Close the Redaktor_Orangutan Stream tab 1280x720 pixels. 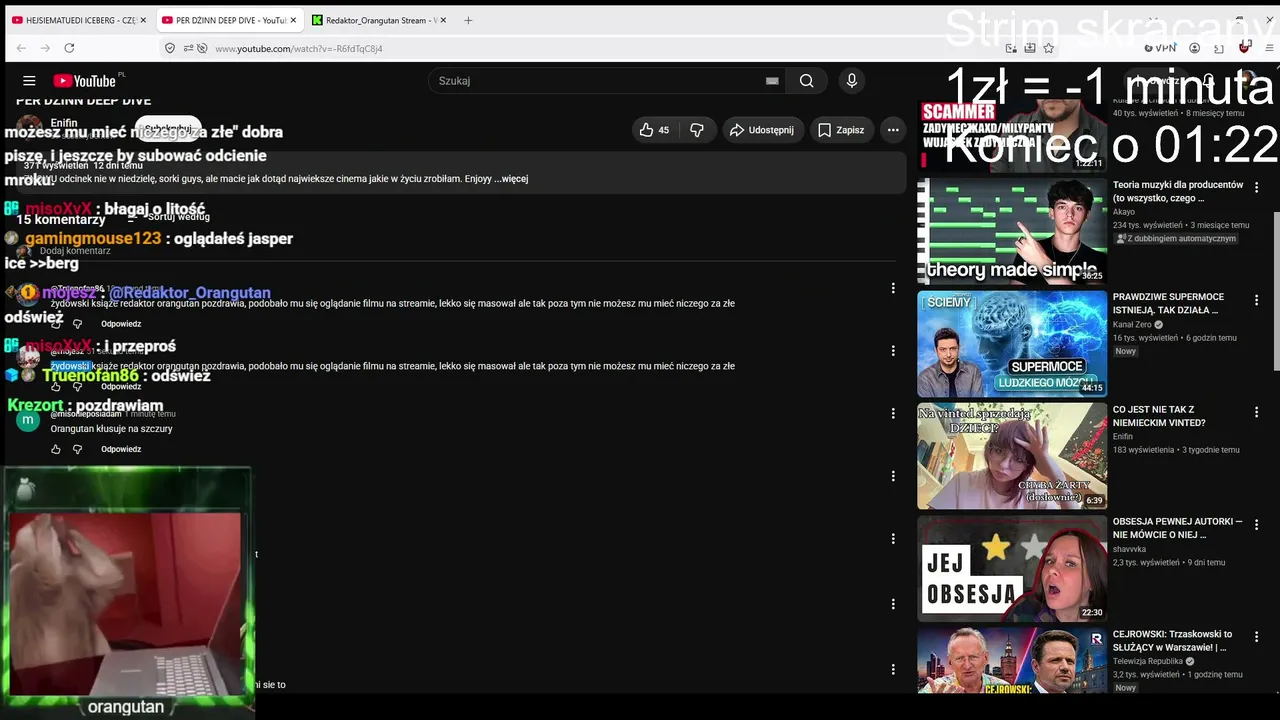coord(443,20)
